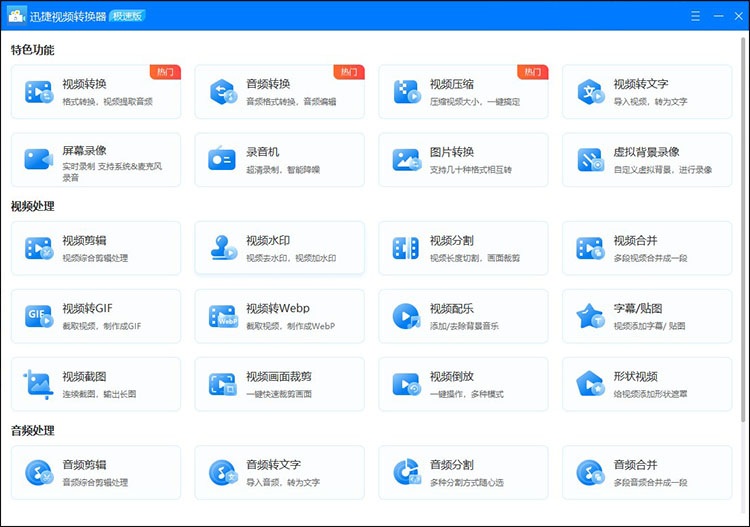Viewport: 750px width, 527px height.
Task: Click the text 多段音频合并成一段
Action: [x=651, y=482]
